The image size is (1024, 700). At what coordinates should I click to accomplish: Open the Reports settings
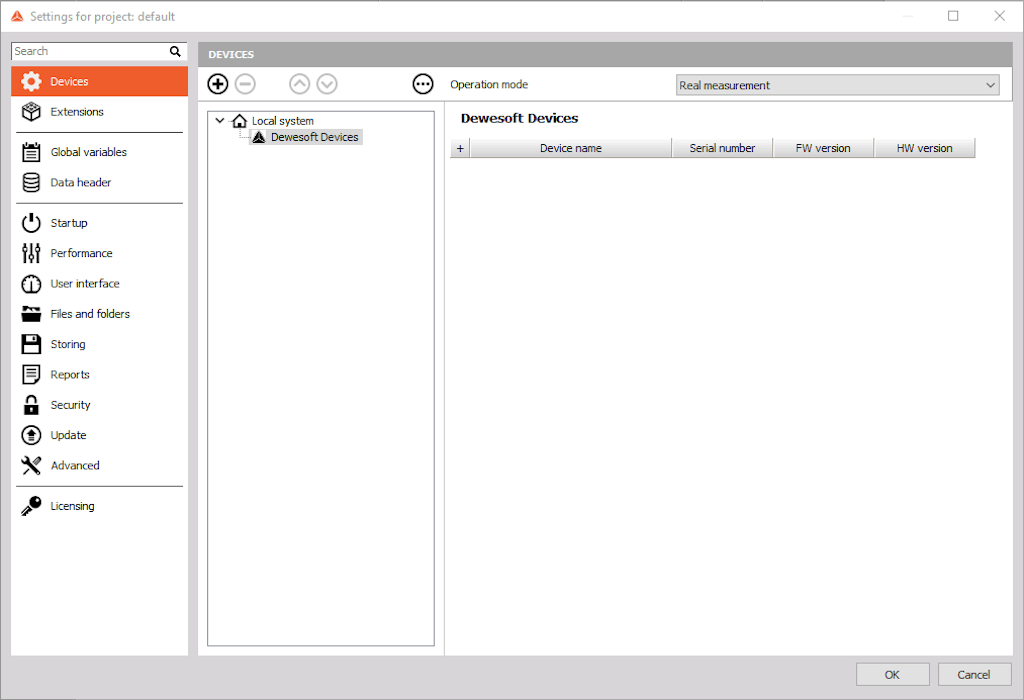(99, 374)
